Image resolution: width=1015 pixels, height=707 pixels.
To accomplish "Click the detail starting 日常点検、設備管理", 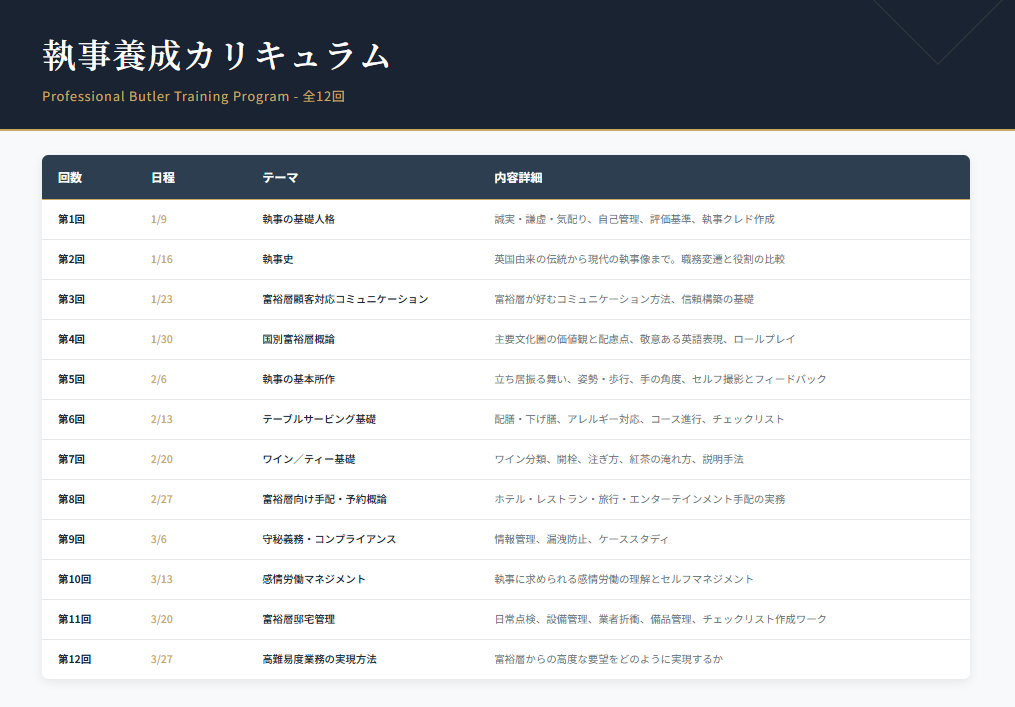I will pyautogui.click(x=660, y=620).
